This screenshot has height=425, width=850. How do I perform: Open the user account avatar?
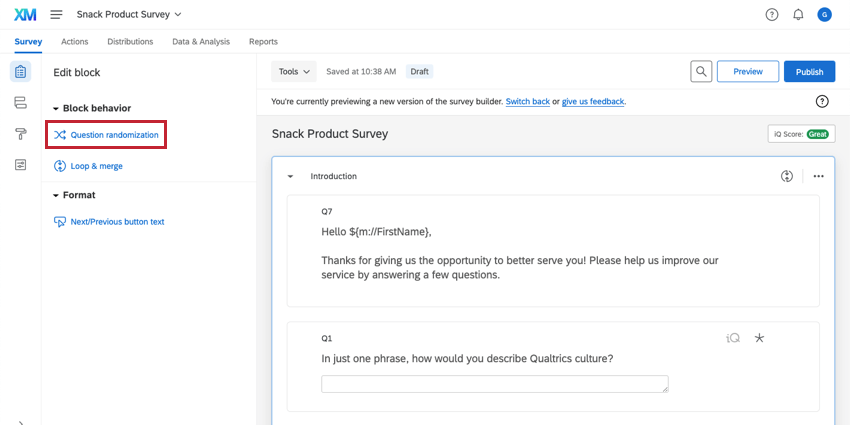[x=824, y=14]
